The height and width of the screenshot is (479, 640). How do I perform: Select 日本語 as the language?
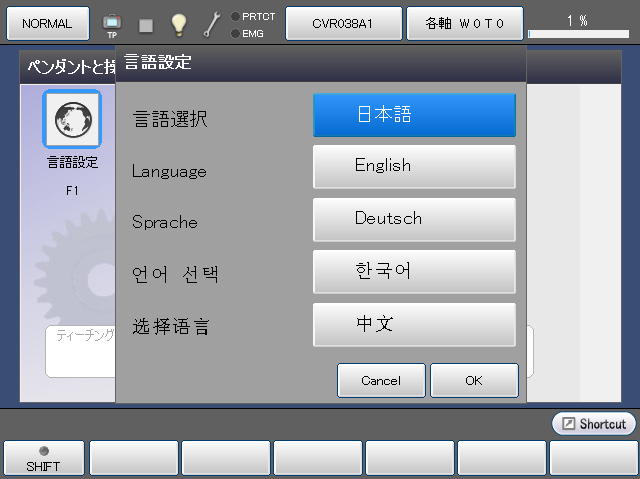click(x=414, y=115)
